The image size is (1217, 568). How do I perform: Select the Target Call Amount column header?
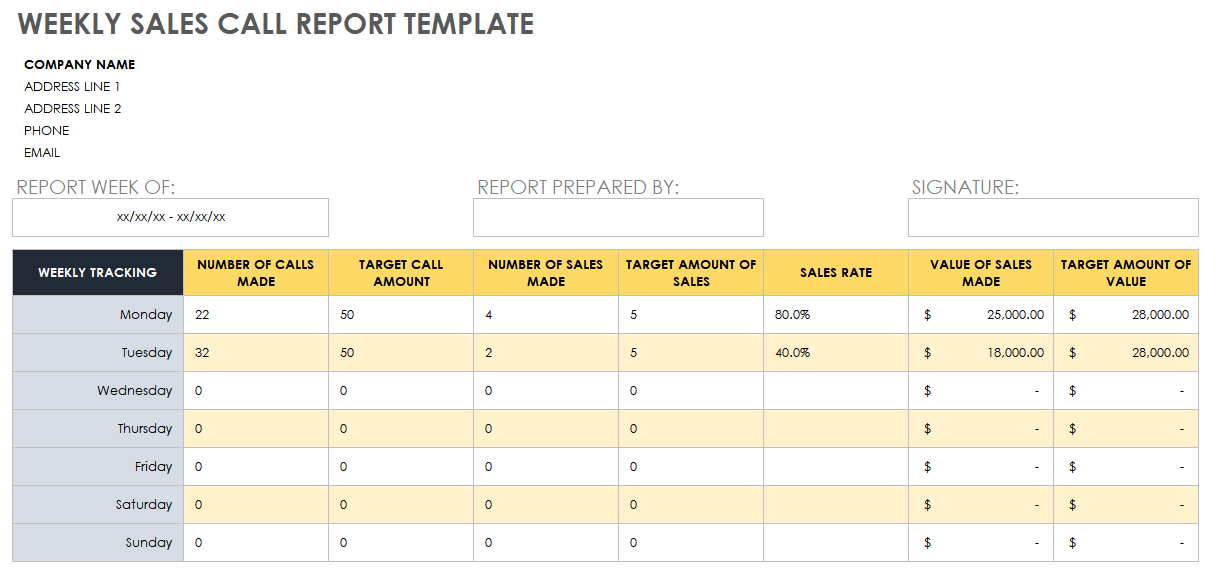[x=401, y=273]
